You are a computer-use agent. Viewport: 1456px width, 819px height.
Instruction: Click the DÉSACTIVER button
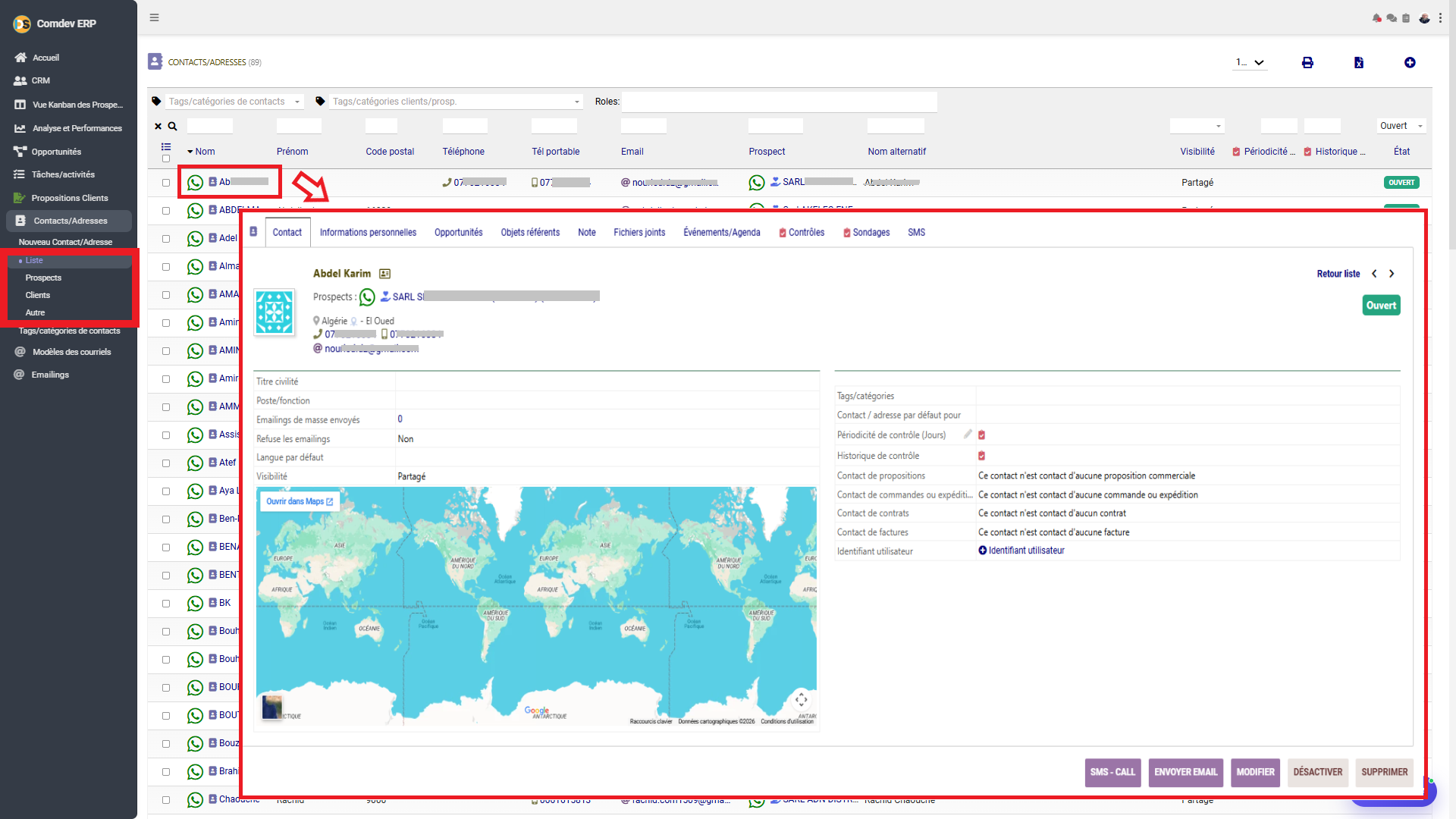tap(1317, 772)
